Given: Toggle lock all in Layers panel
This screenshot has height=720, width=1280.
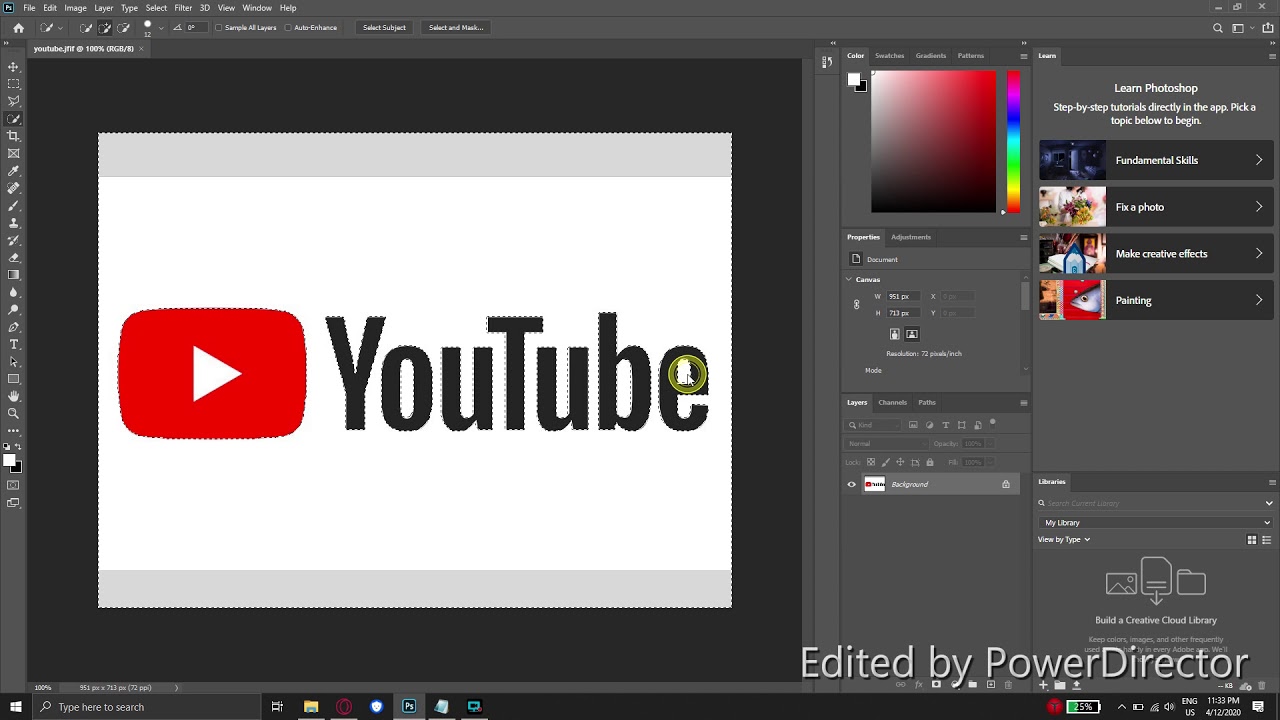Looking at the screenshot, I should coord(930,462).
